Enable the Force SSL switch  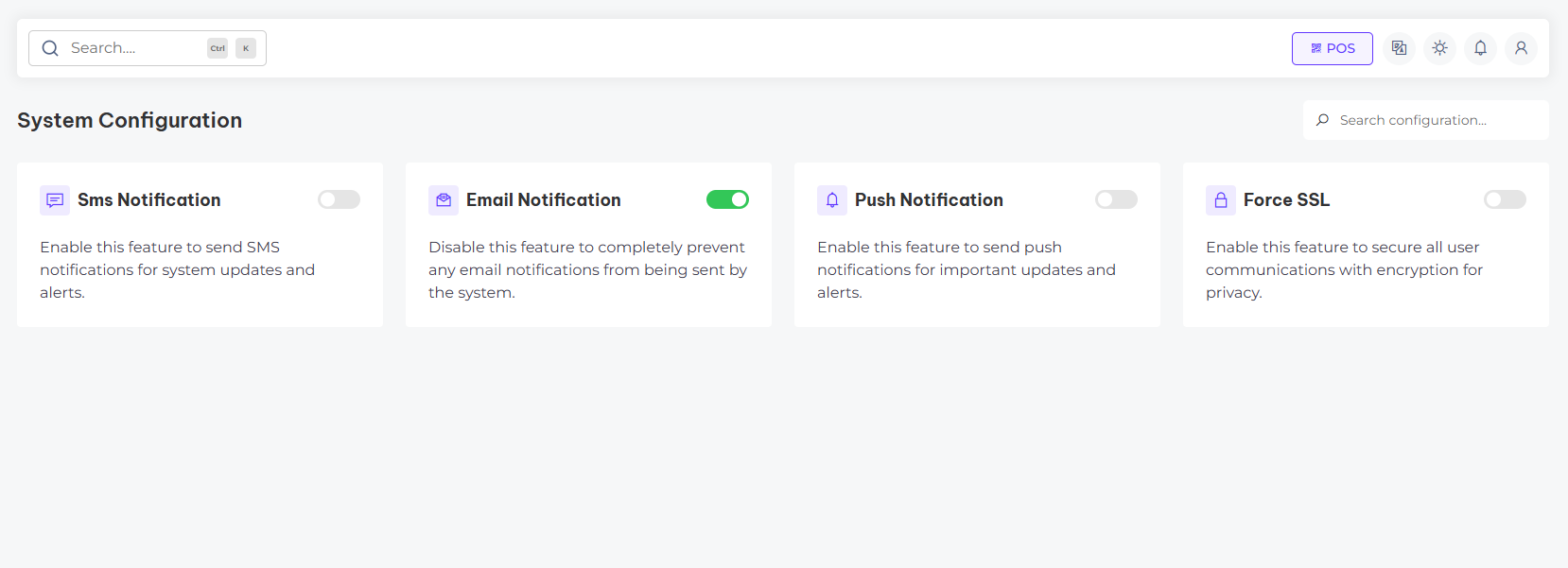click(1505, 199)
